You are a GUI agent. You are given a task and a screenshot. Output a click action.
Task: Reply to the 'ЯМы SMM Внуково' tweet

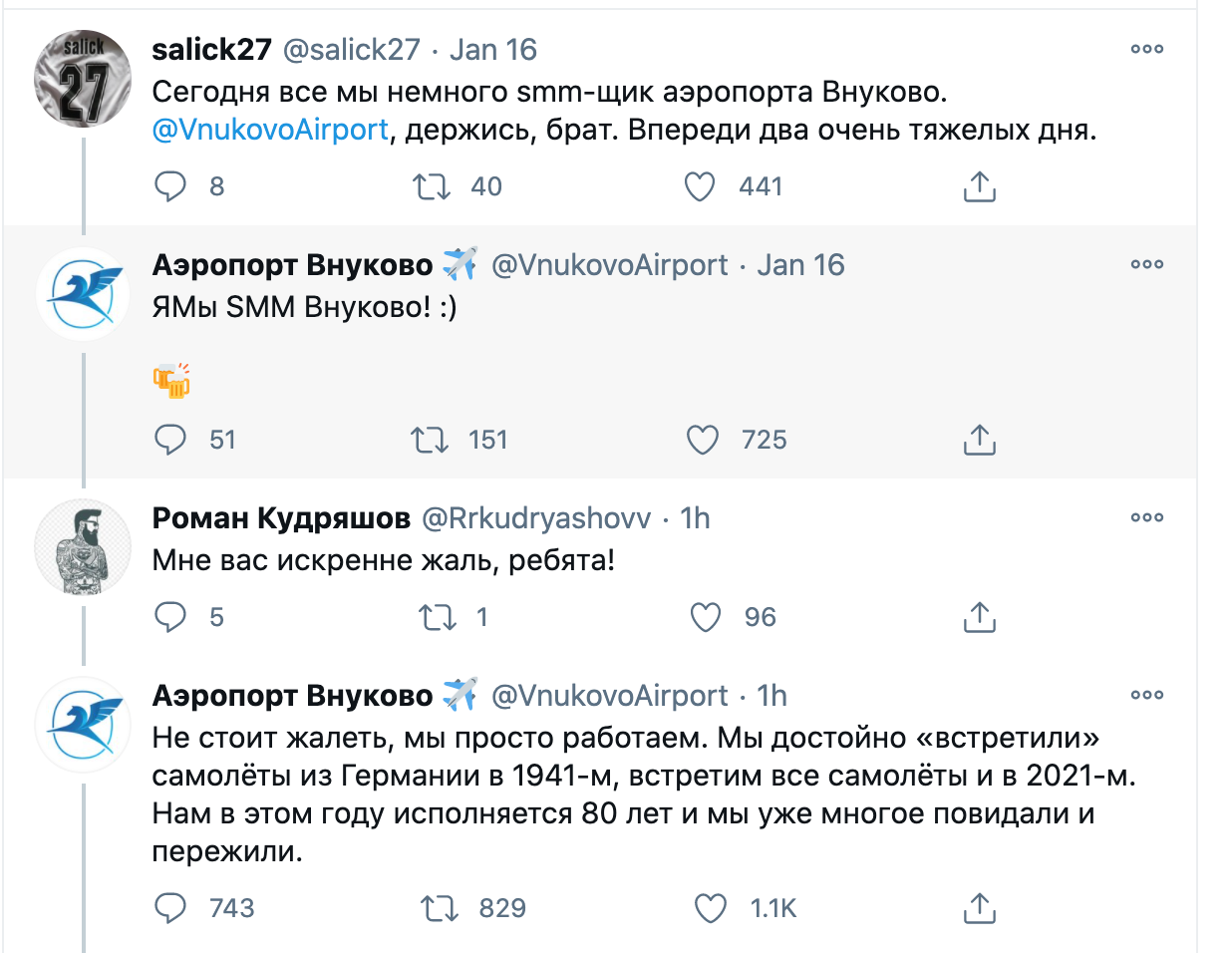click(x=170, y=440)
